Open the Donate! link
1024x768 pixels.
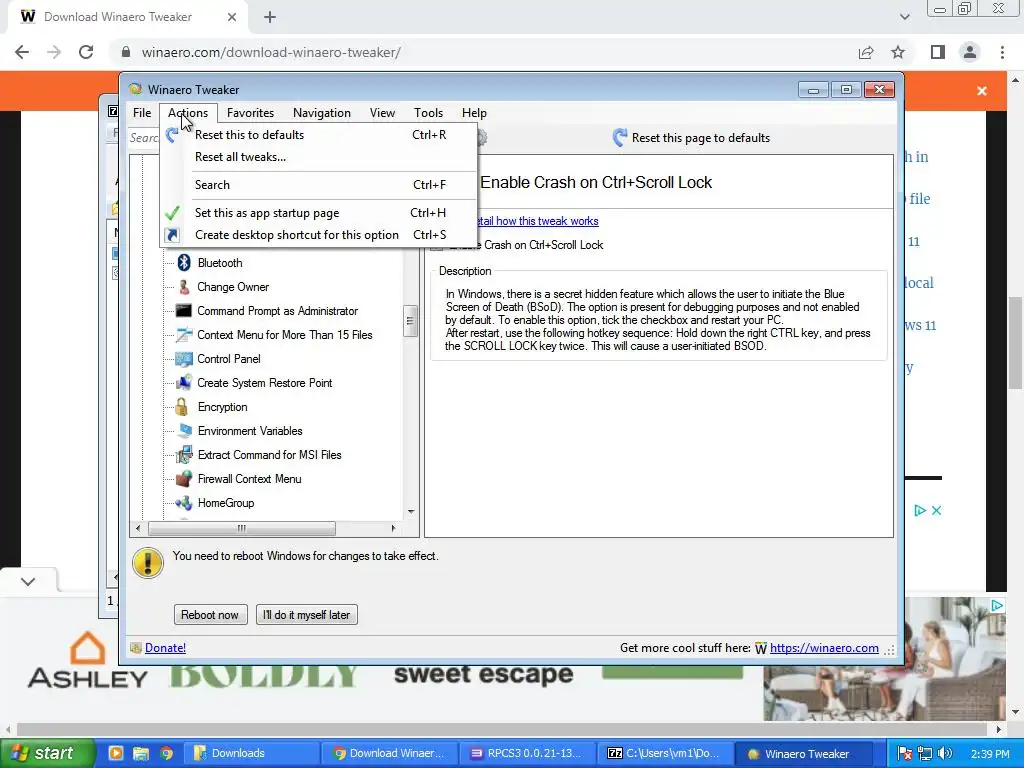click(165, 648)
